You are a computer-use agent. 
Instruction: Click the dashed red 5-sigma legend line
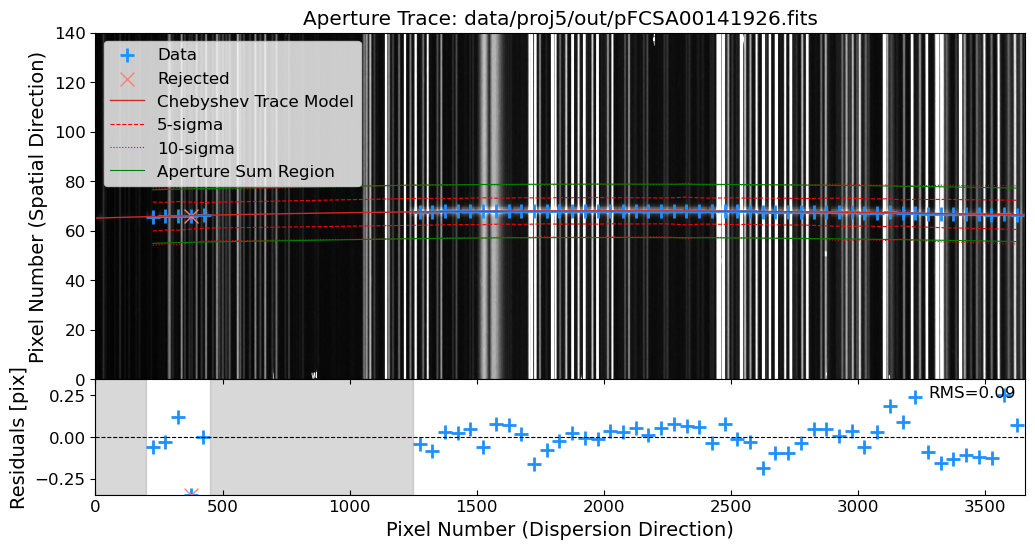pos(127,125)
